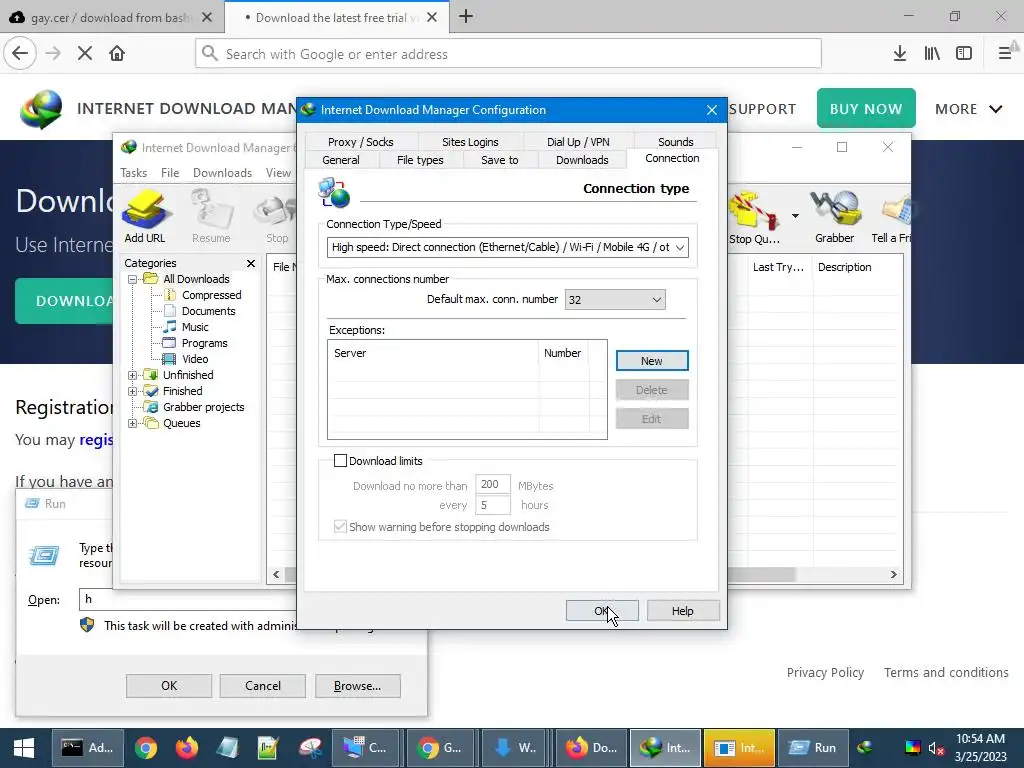The width and height of the screenshot is (1024, 768).
Task: Click the volume icon in system tray
Action: tap(936, 748)
